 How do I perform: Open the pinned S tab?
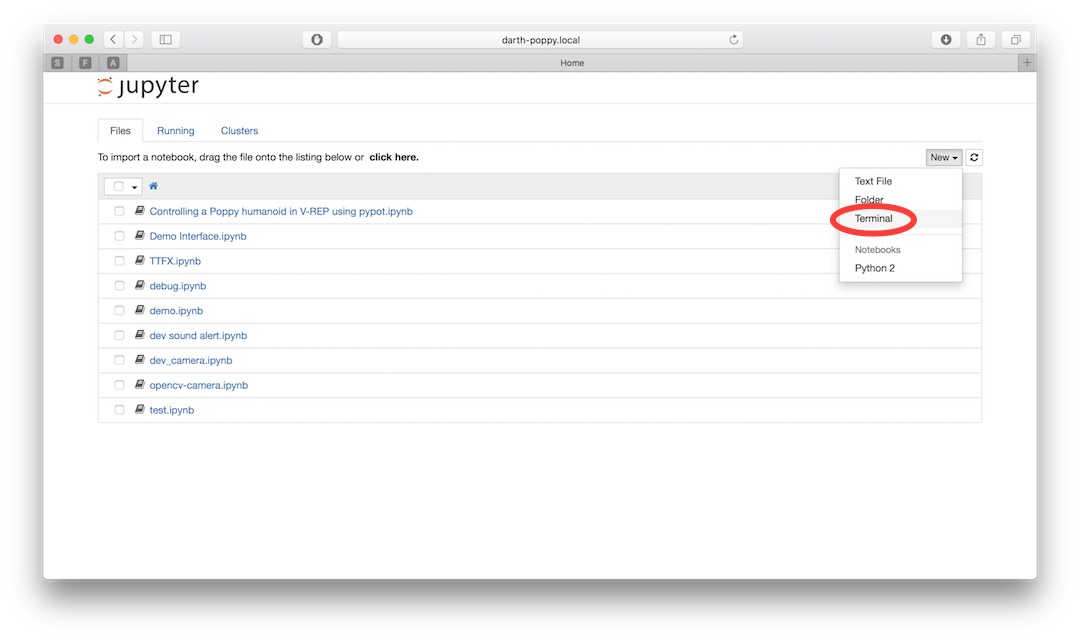pos(57,63)
